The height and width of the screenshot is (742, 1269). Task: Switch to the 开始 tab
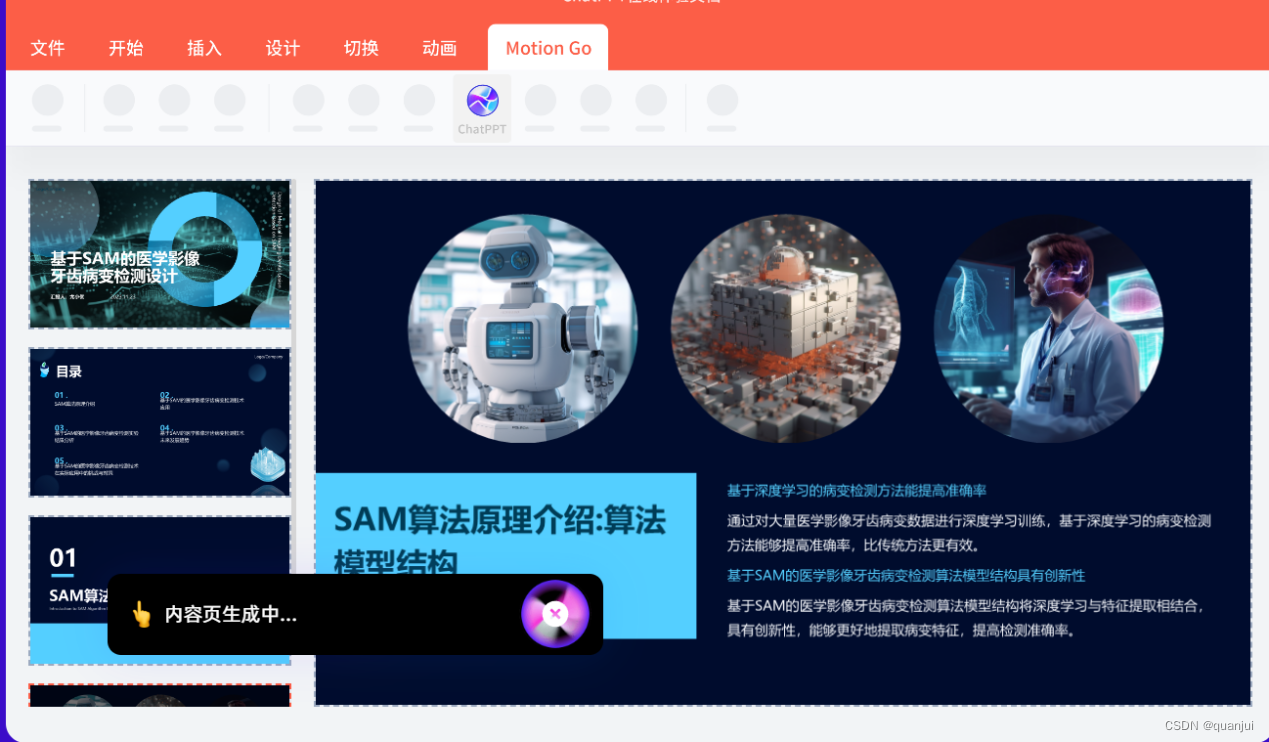click(126, 48)
